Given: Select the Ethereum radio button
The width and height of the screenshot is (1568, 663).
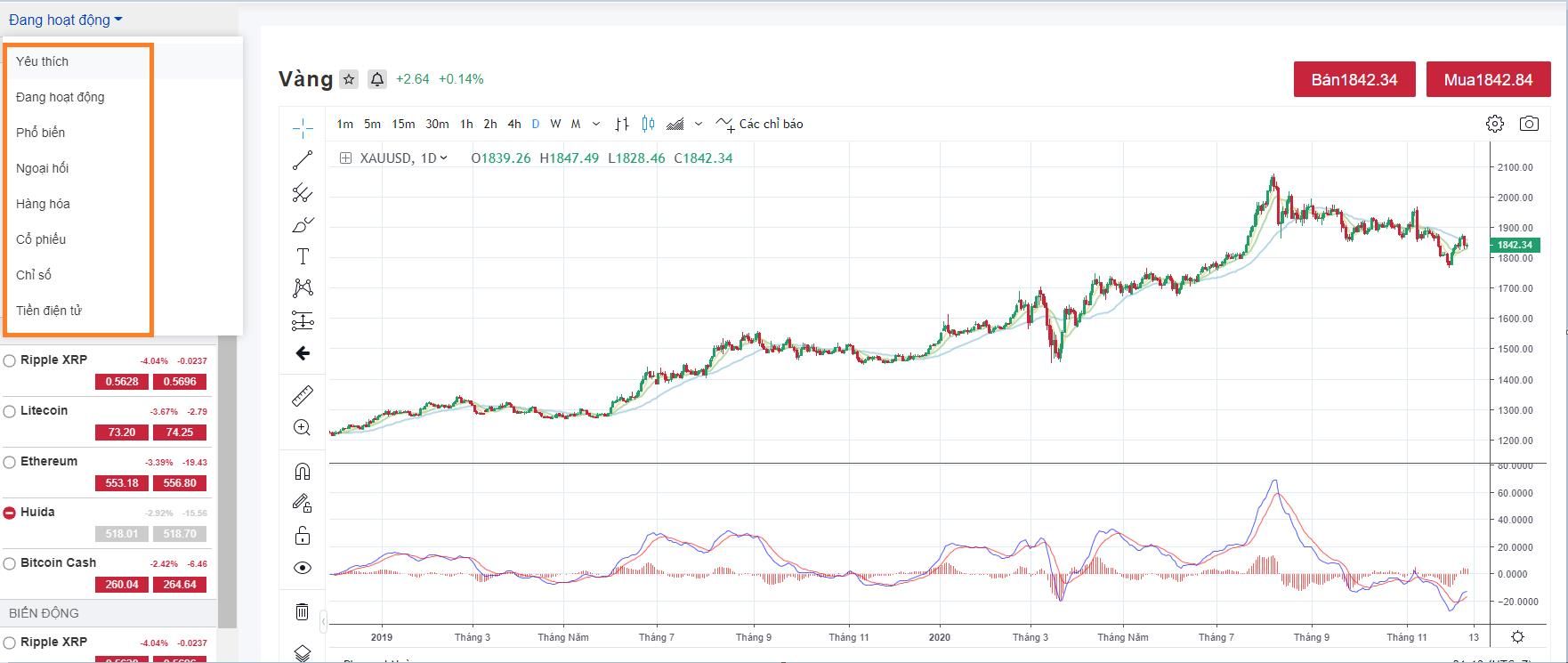Looking at the screenshot, I should [10, 462].
